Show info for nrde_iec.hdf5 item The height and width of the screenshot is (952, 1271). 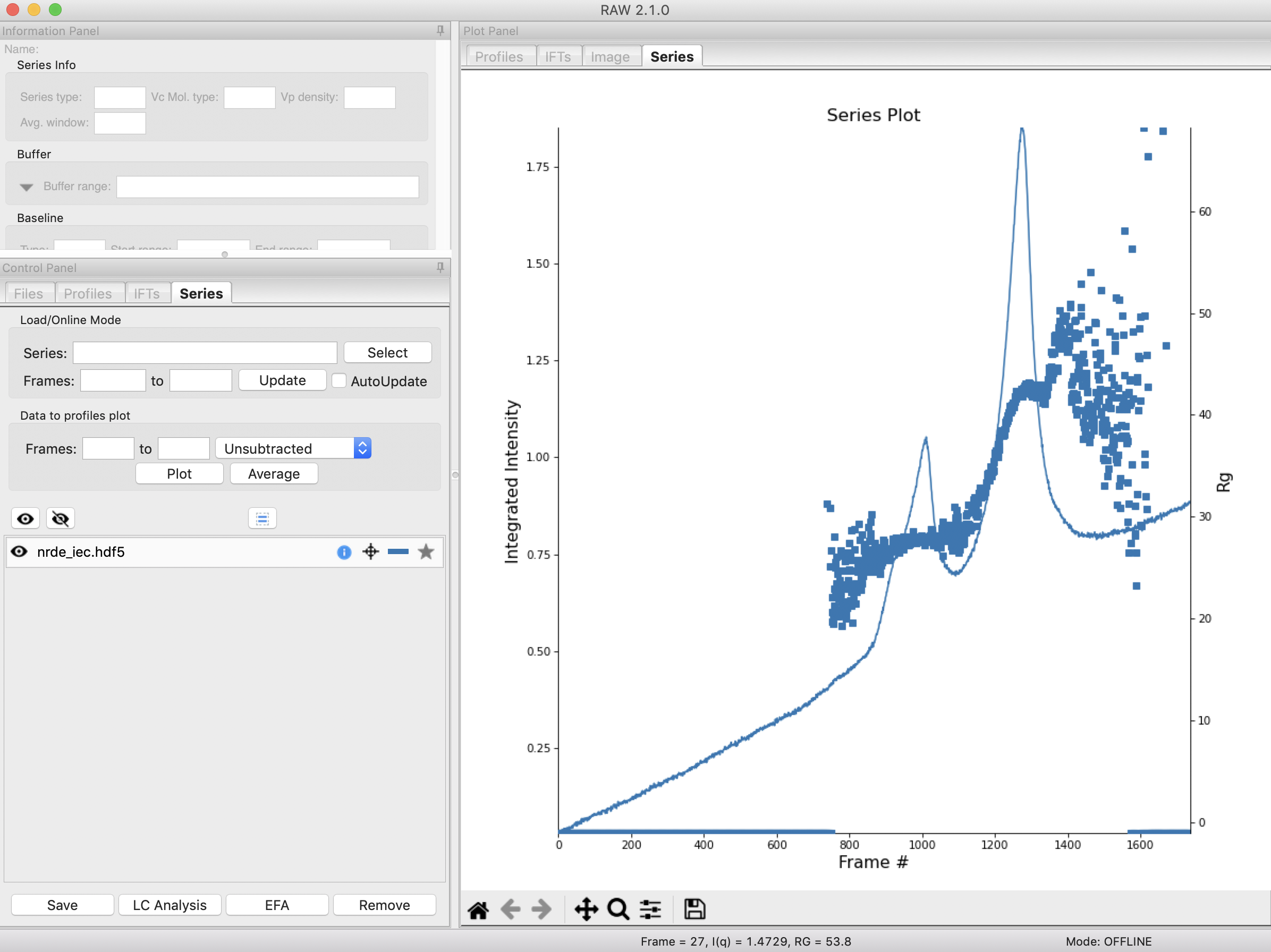point(344,552)
